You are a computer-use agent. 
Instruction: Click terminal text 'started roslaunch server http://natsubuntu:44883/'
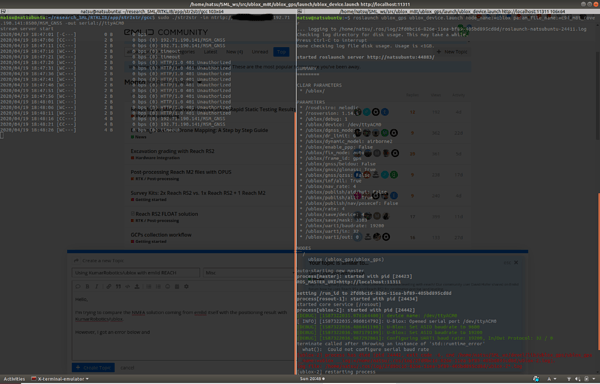365,57
